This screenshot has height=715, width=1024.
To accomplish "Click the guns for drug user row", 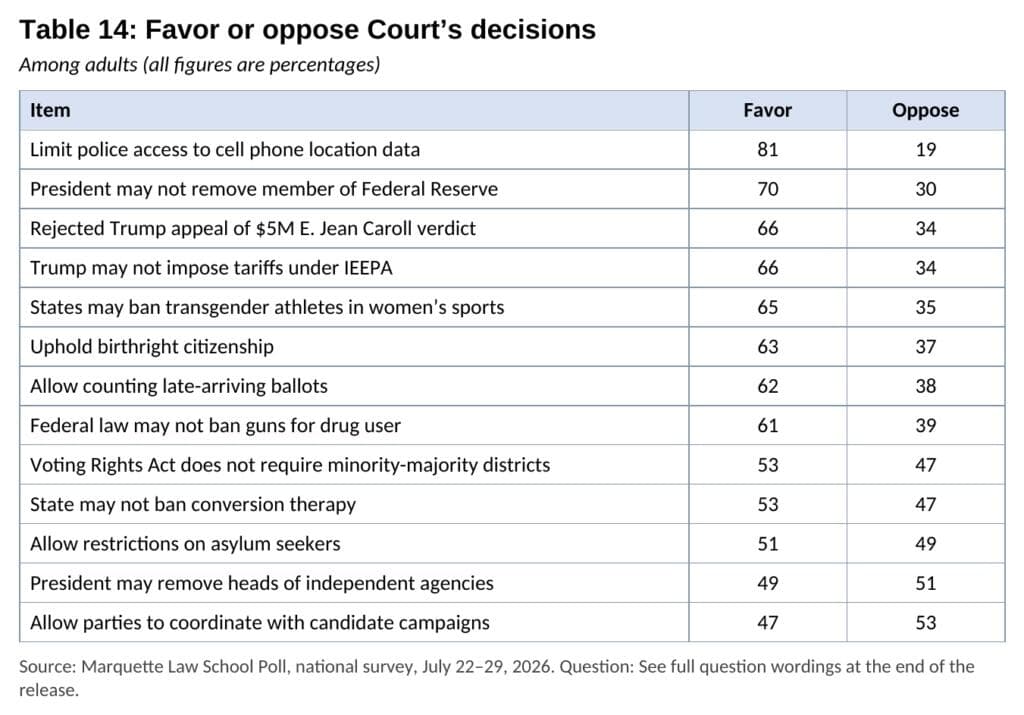I will 512,426.
